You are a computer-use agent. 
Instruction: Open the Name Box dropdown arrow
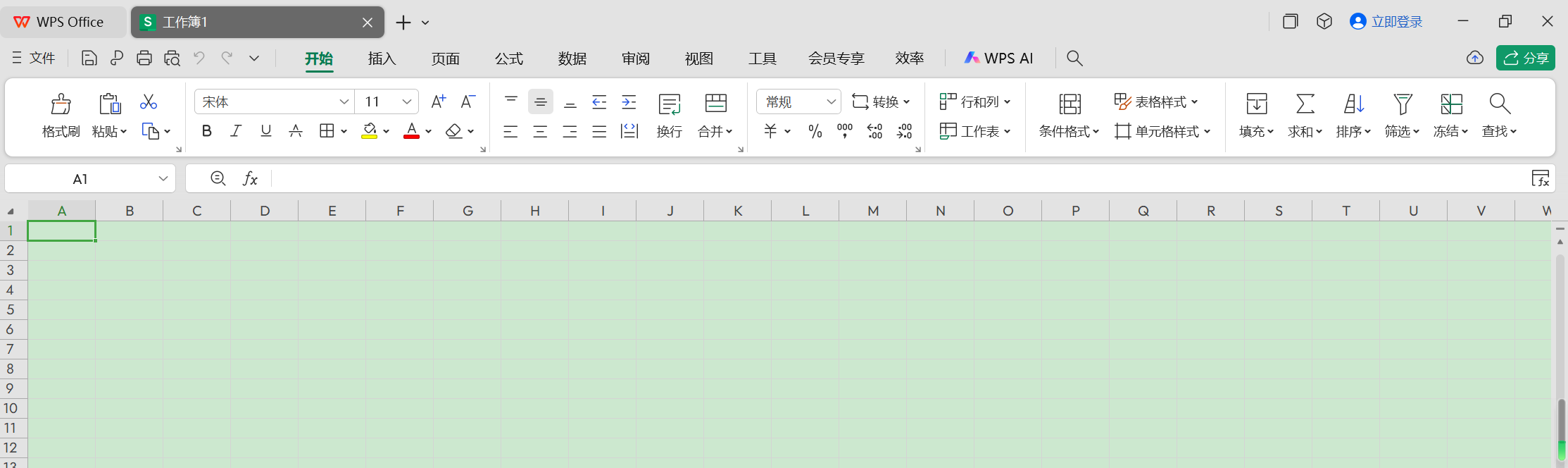pos(163,179)
